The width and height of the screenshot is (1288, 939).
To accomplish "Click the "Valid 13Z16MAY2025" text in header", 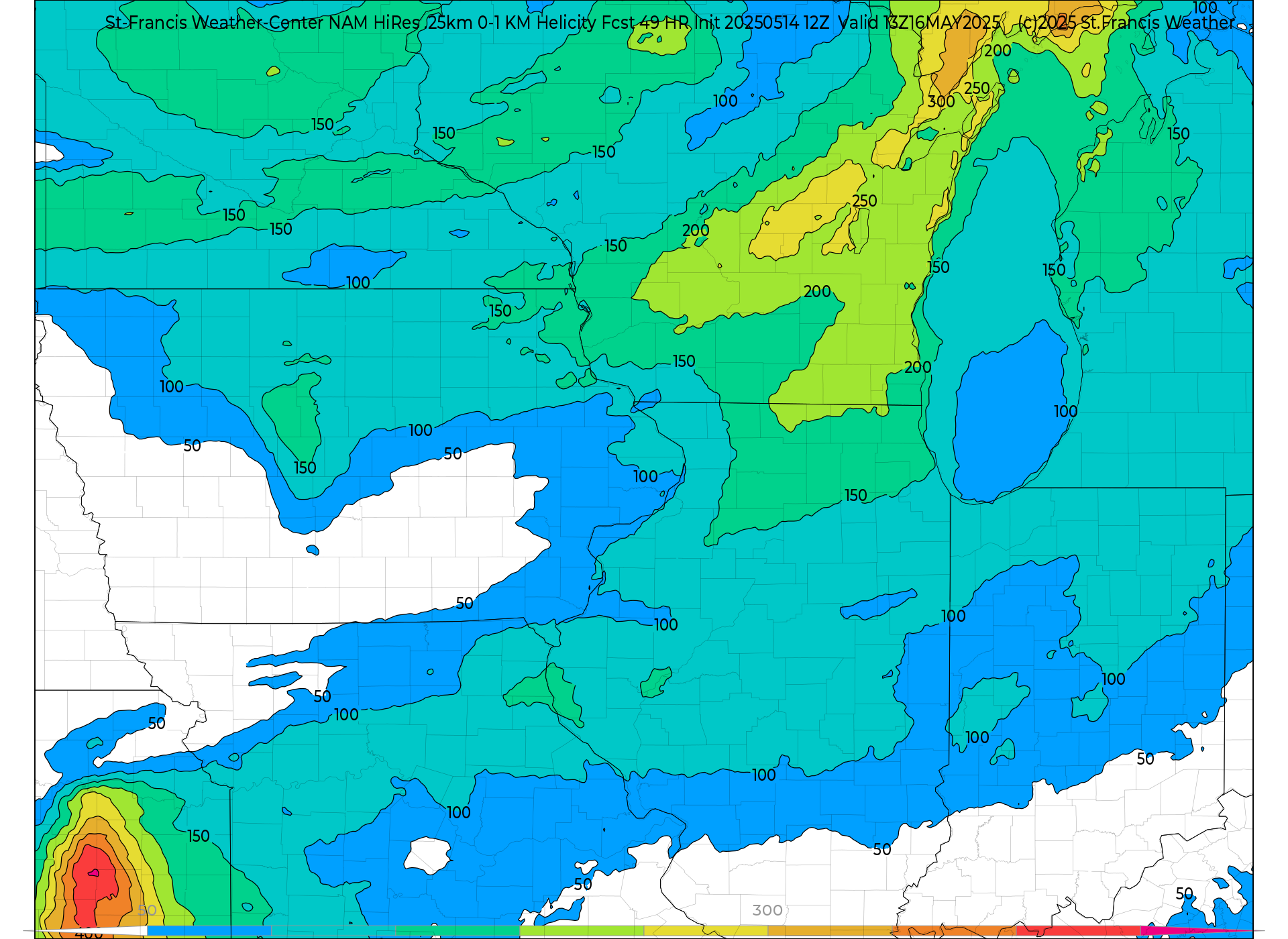I will [920, 23].
